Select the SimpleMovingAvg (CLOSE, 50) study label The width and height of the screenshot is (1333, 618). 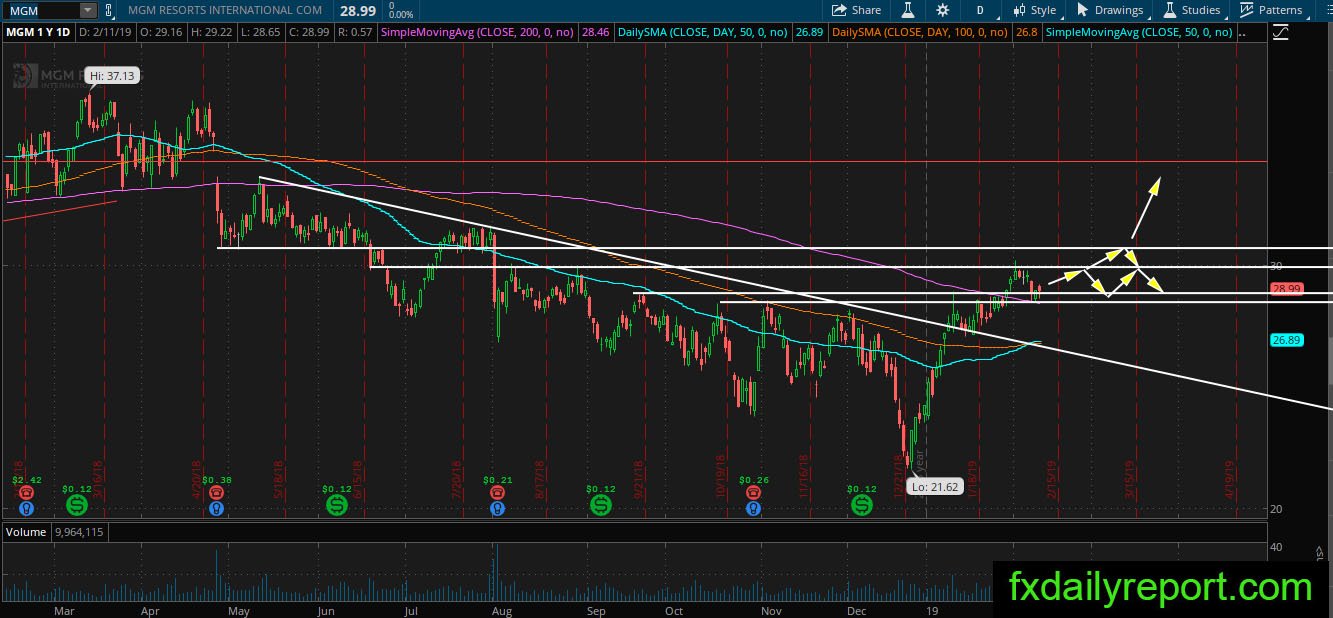tap(1139, 32)
